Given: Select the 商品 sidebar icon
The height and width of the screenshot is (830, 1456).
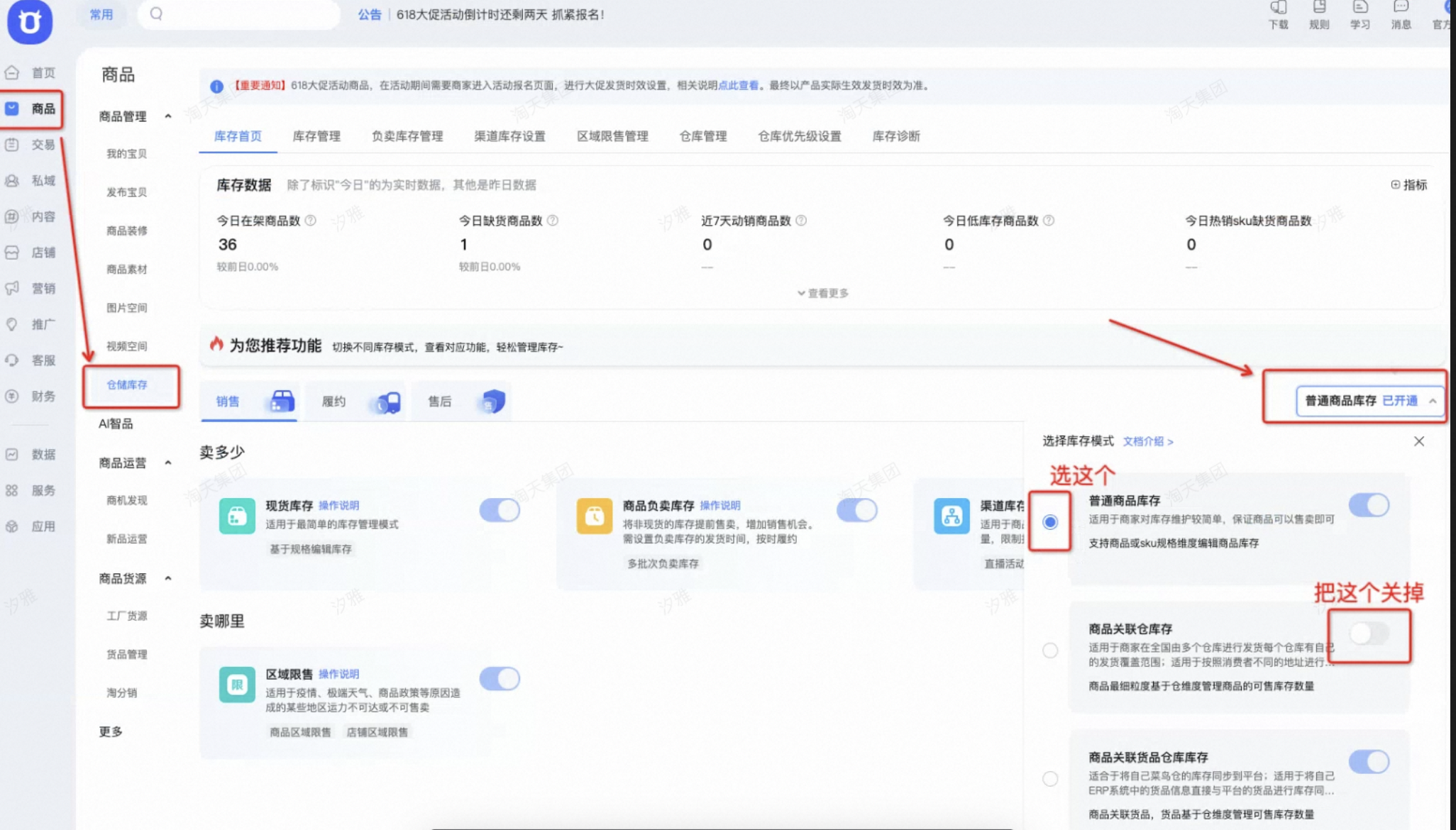Looking at the screenshot, I should pyautogui.click(x=12, y=109).
